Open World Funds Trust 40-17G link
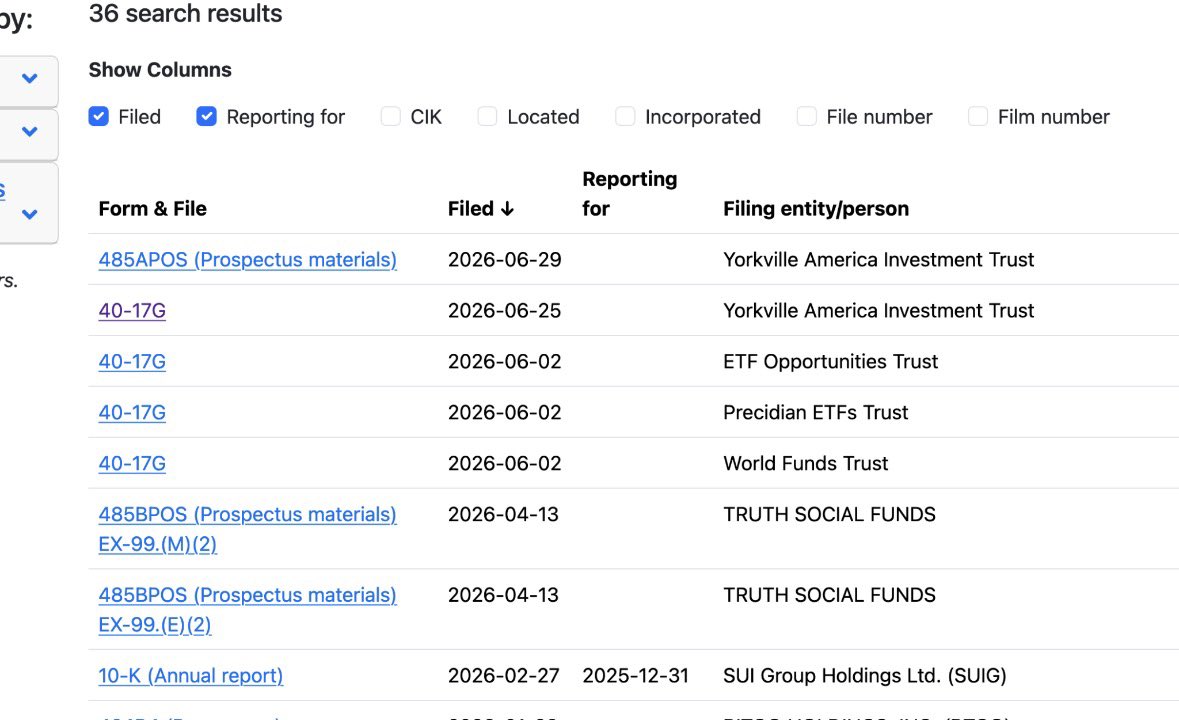 point(132,464)
